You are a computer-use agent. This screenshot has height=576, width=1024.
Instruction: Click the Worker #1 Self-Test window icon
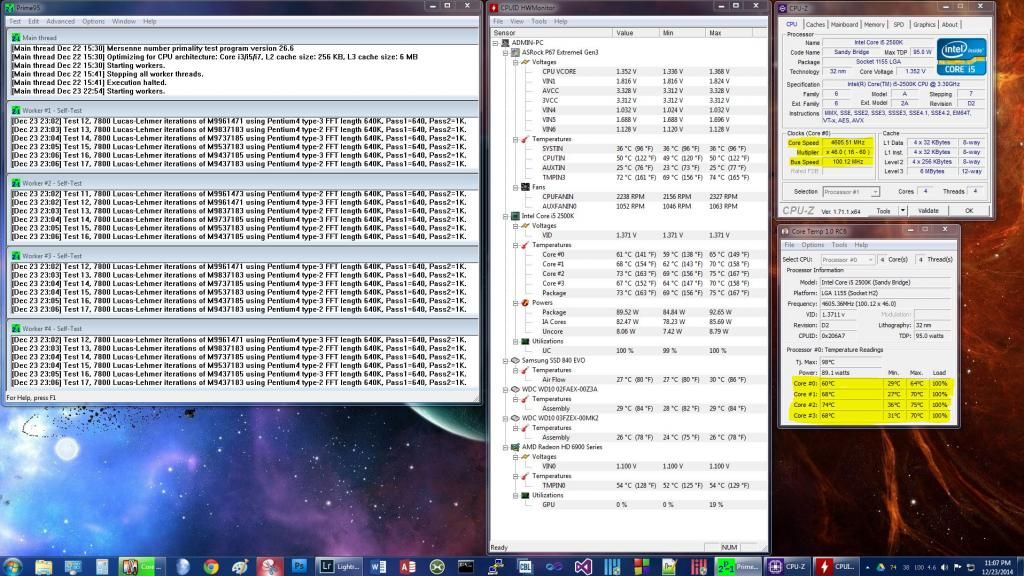click(x=16, y=110)
